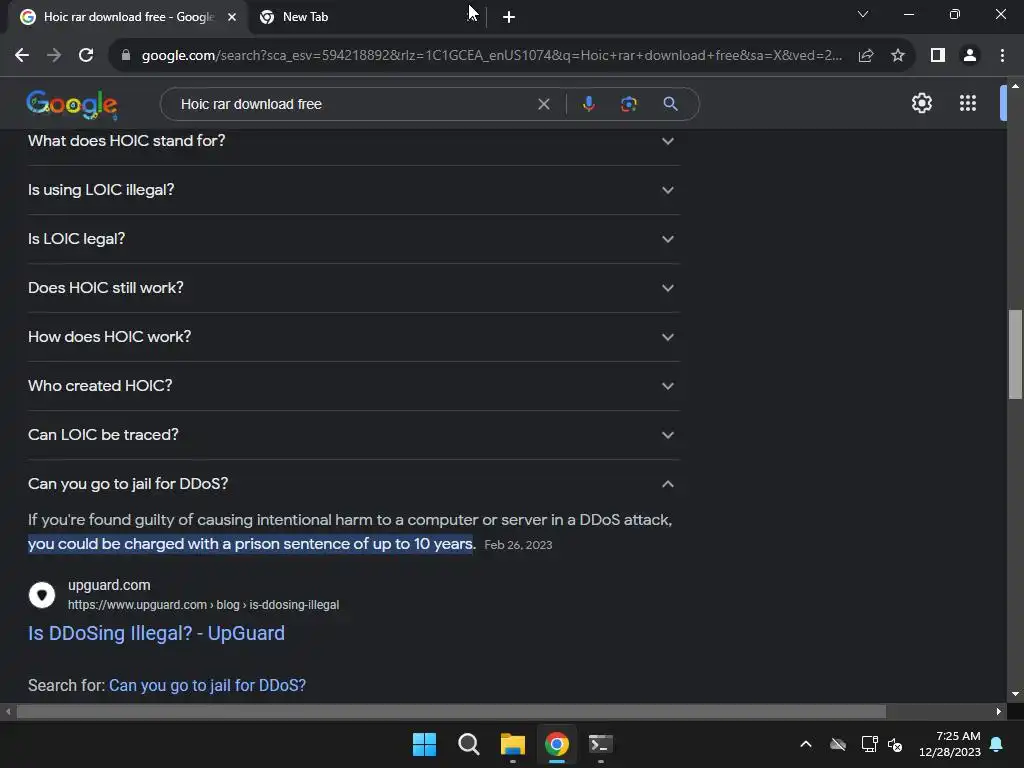Reload the current page
This screenshot has width=1024, height=768.
pos(86,56)
